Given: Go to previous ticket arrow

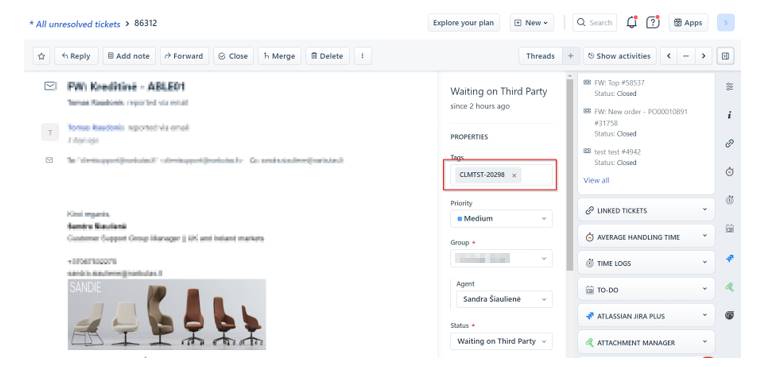Looking at the screenshot, I should tap(669, 56).
